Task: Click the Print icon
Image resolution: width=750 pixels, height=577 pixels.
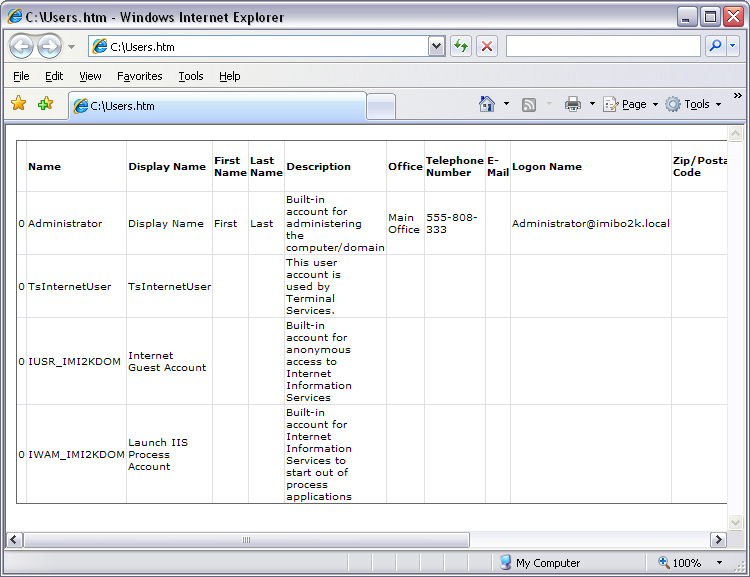Action: pyautogui.click(x=573, y=104)
